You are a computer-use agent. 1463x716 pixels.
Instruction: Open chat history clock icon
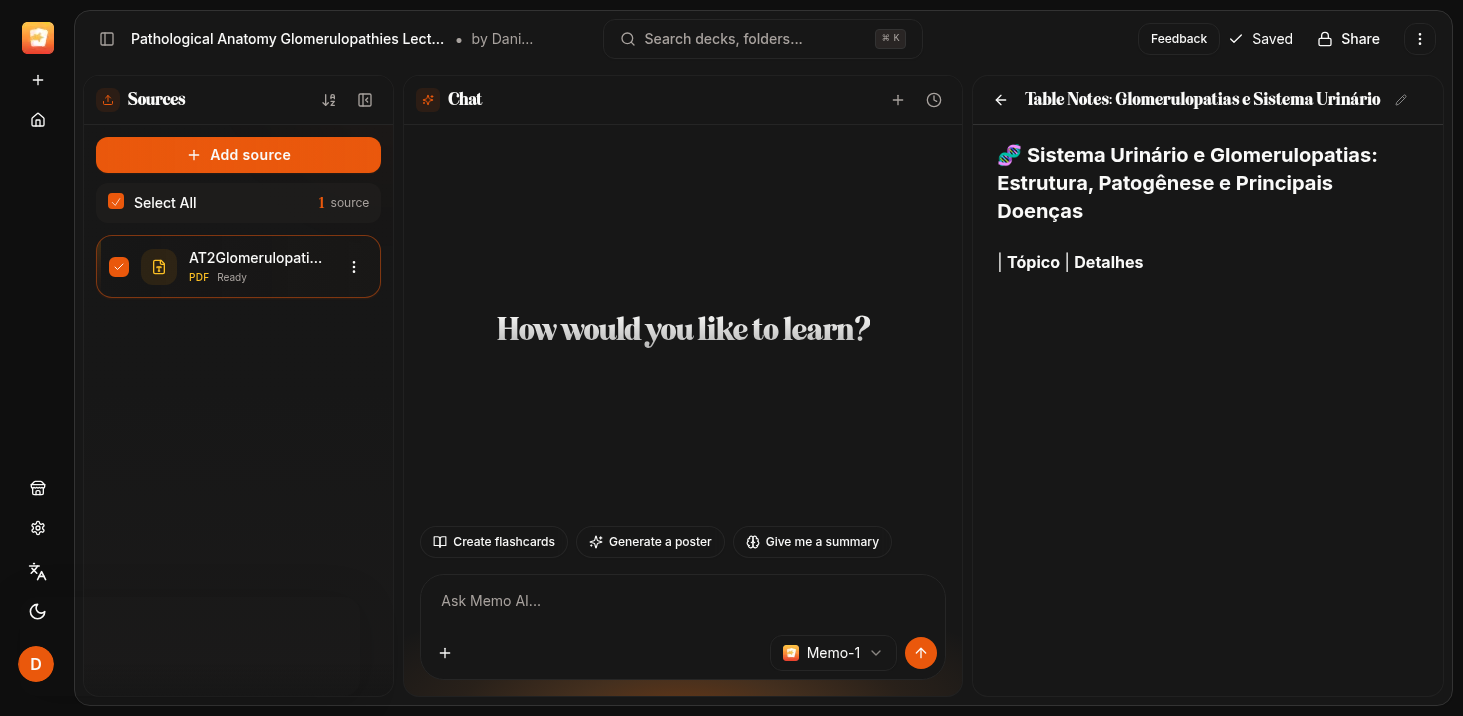(934, 100)
